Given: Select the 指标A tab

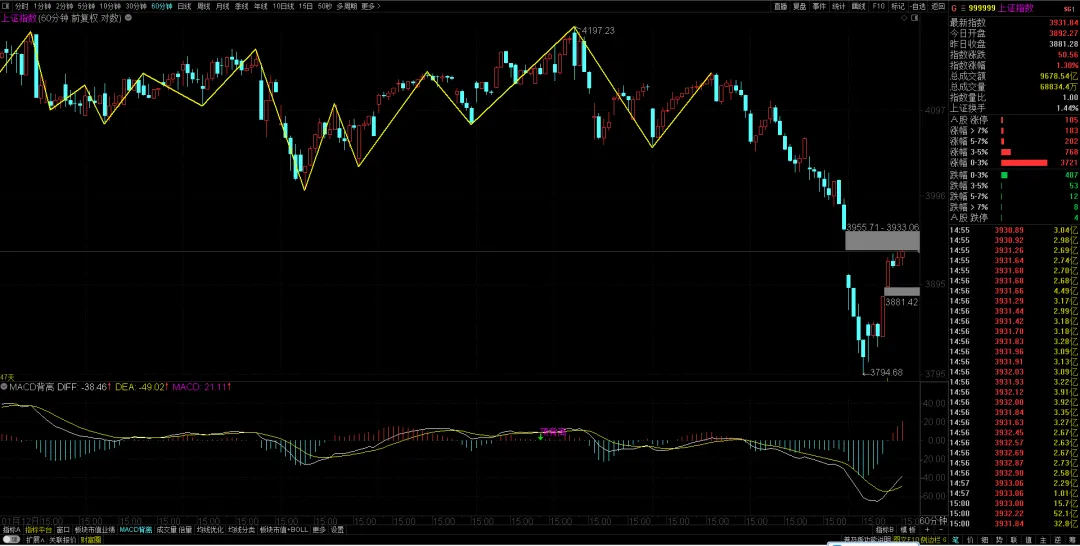Looking at the screenshot, I should click(x=12, y=529).
